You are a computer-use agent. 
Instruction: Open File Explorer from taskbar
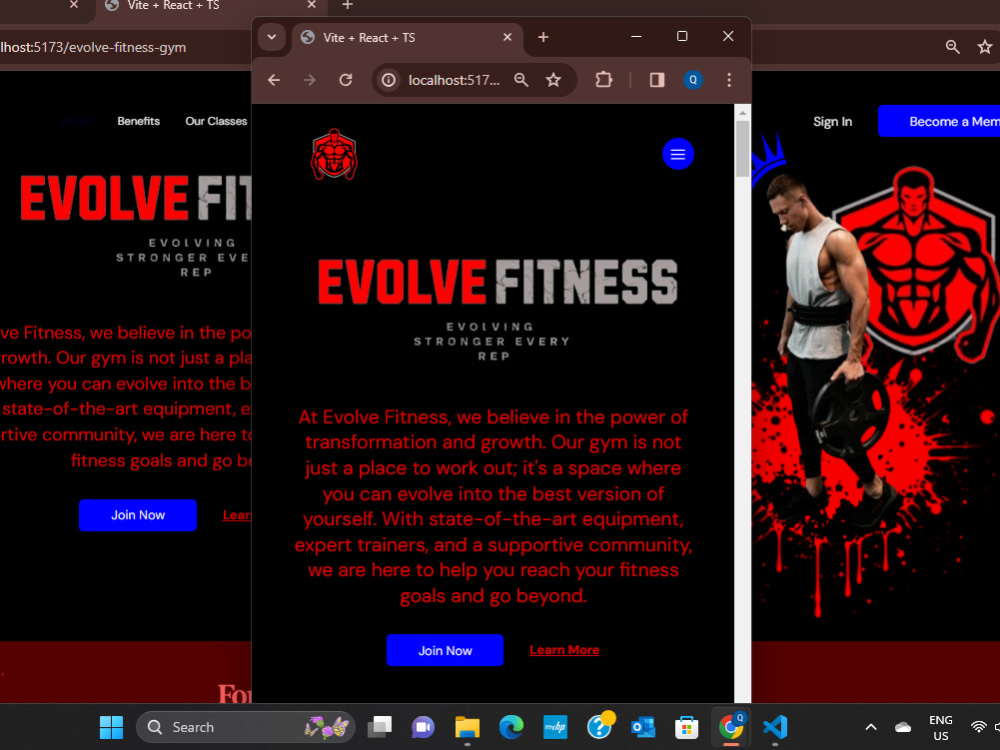[467, 727]
